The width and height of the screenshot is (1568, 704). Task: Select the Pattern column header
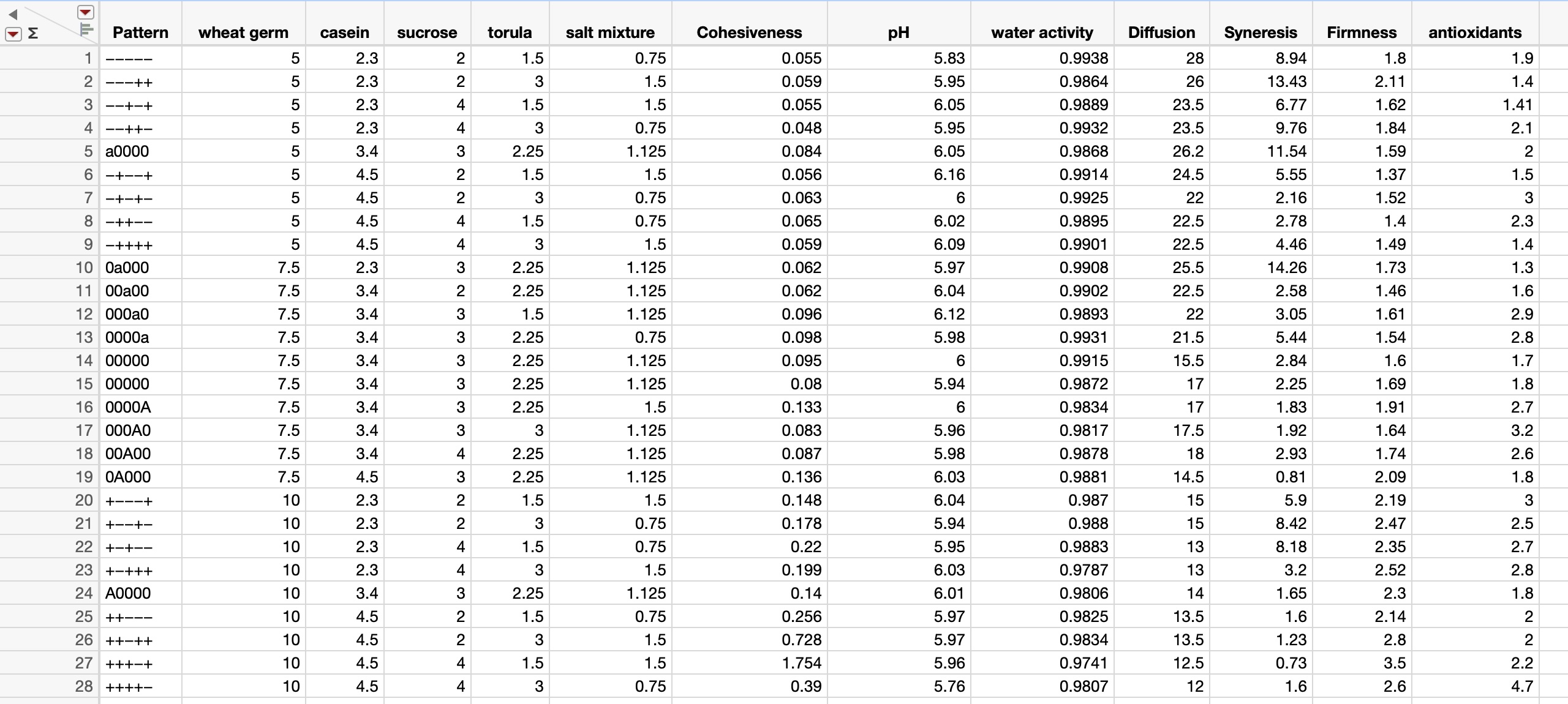140,32
